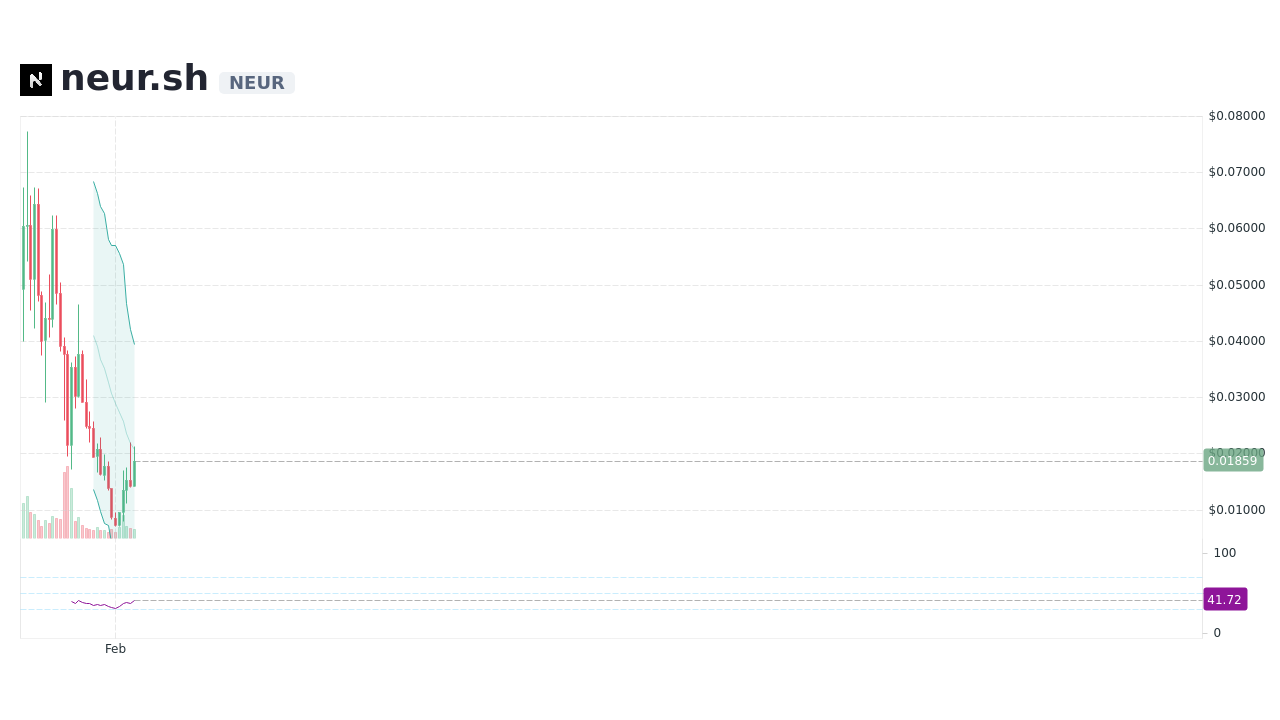The height and width of the screenshot is (720, 1280).
Task: Click the NEUR ticker badge
Action: point(257,83)
